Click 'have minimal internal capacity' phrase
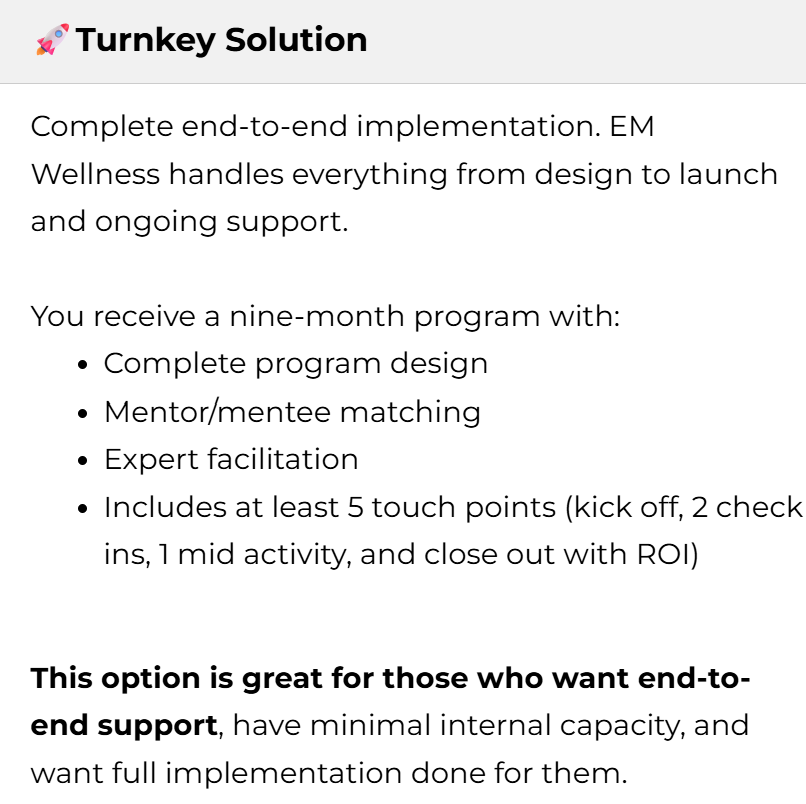 point(459,725)
